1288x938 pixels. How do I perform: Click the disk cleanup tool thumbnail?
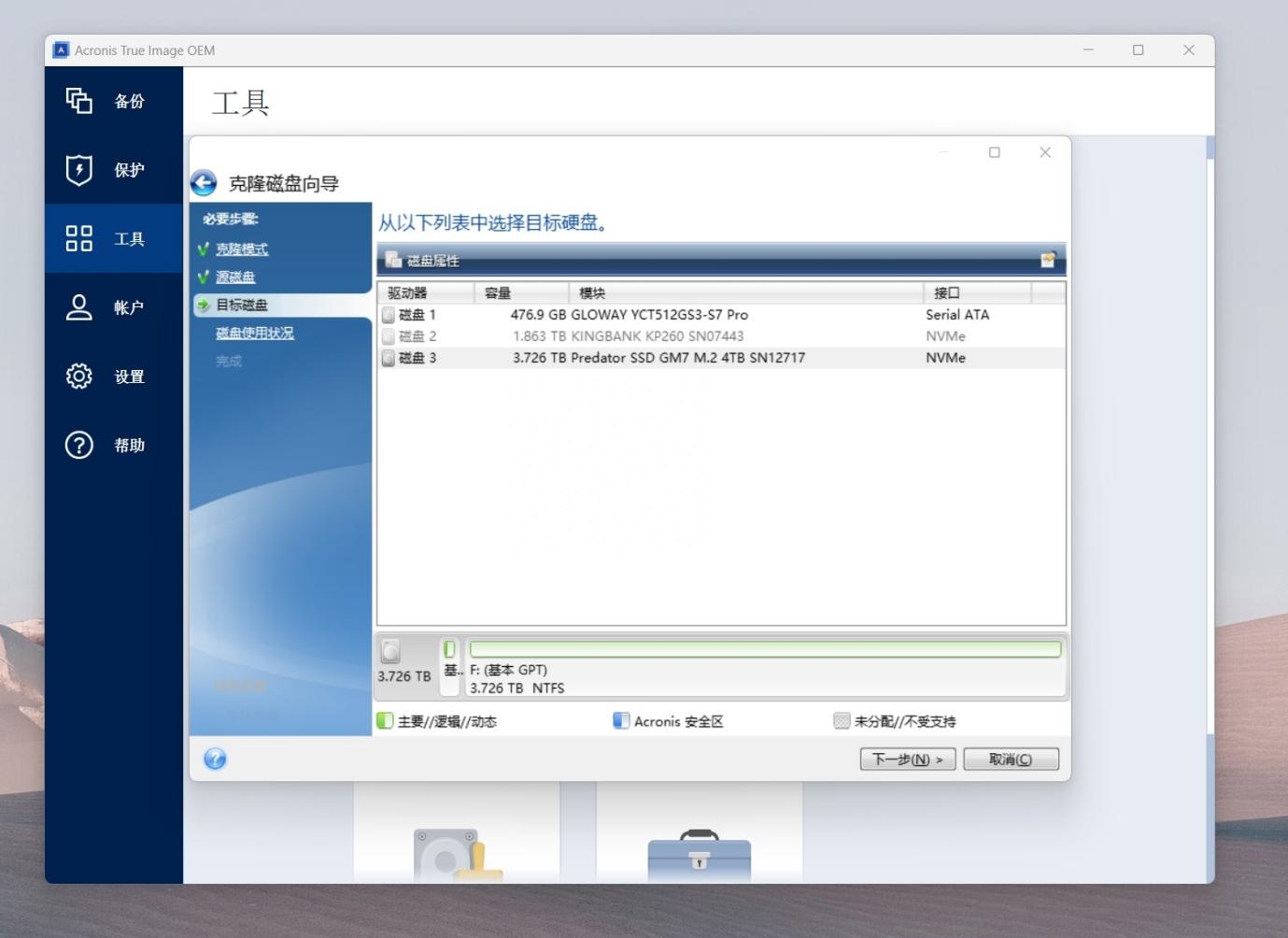[458, 855]
